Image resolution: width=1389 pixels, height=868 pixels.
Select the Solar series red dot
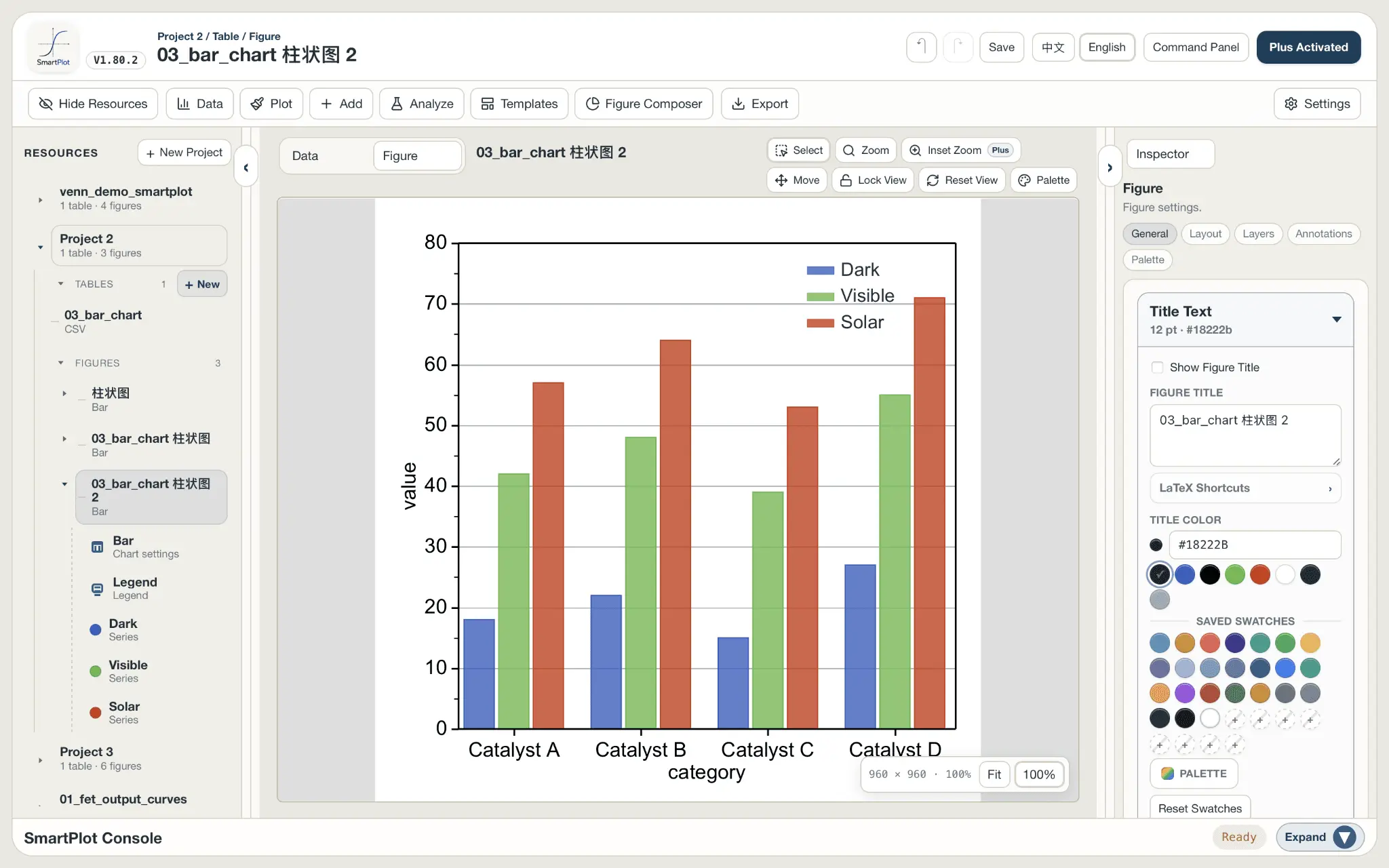coord(96,712)
